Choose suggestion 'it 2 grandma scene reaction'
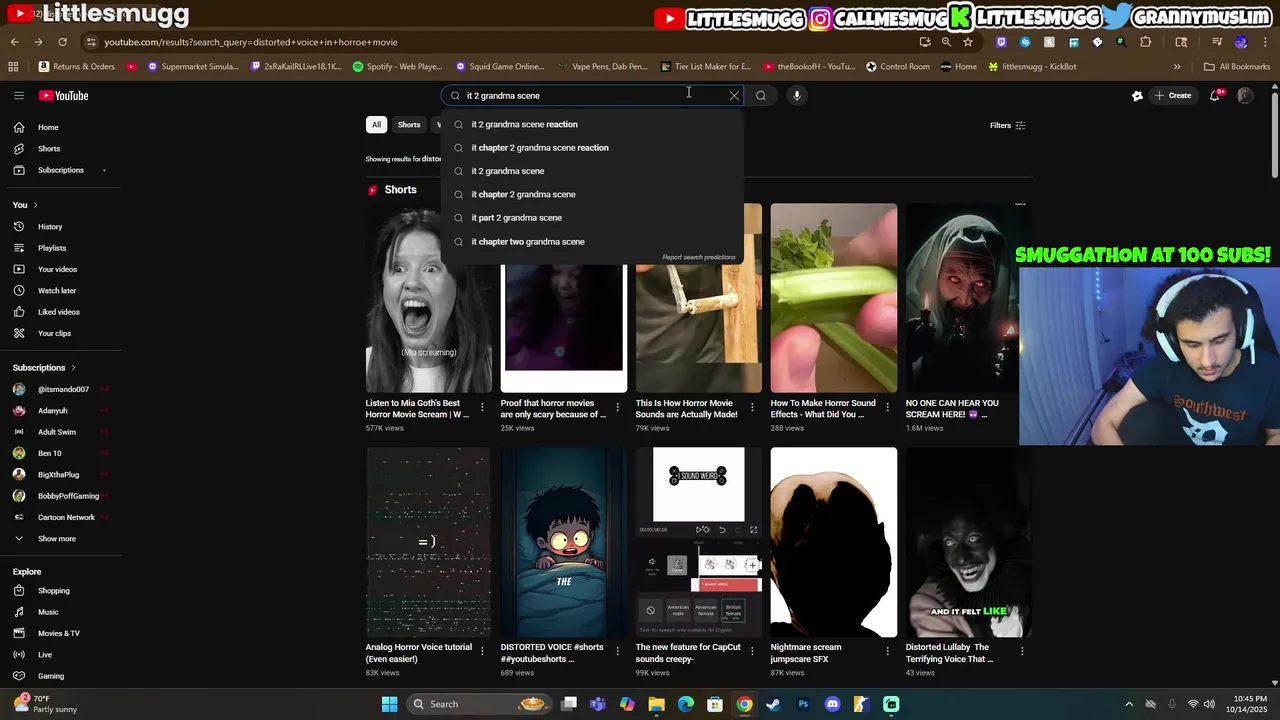 point(594,124)
